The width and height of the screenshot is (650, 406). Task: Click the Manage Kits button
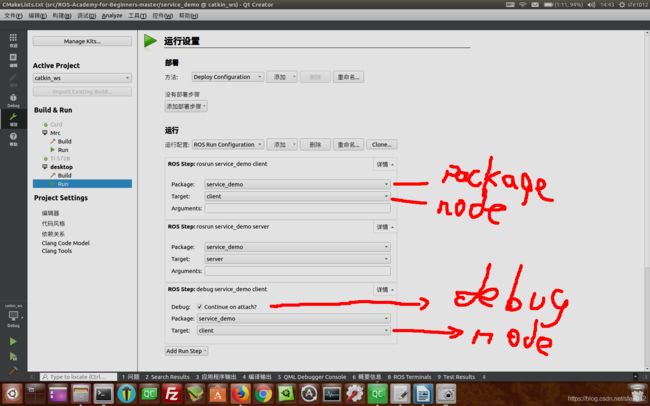coord(82,41)
